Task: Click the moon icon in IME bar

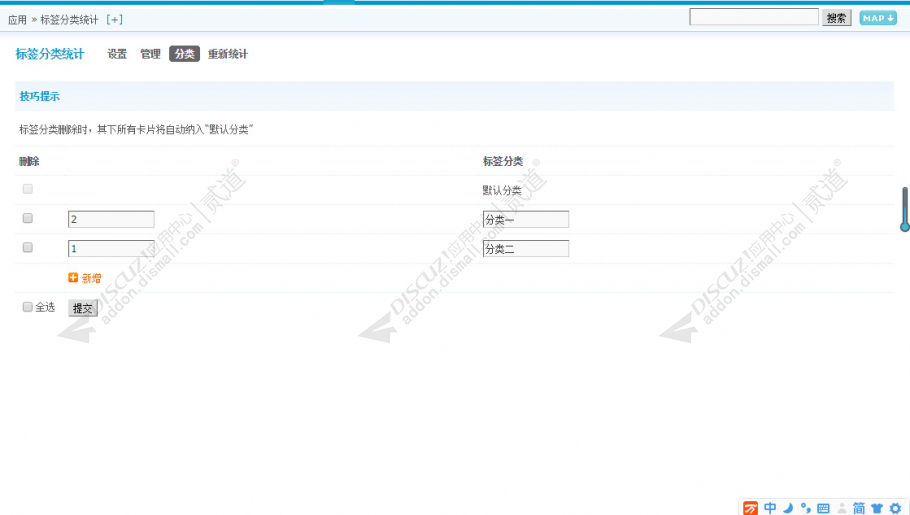Action: pos(788,508)
